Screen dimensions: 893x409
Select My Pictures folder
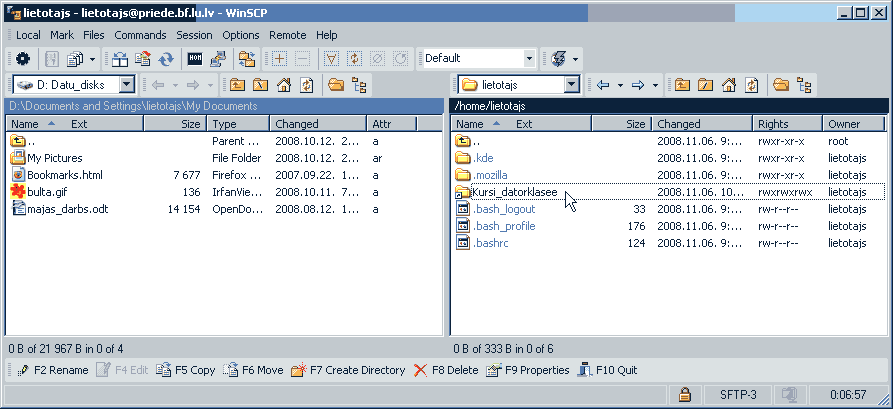[x=54, y=158]
